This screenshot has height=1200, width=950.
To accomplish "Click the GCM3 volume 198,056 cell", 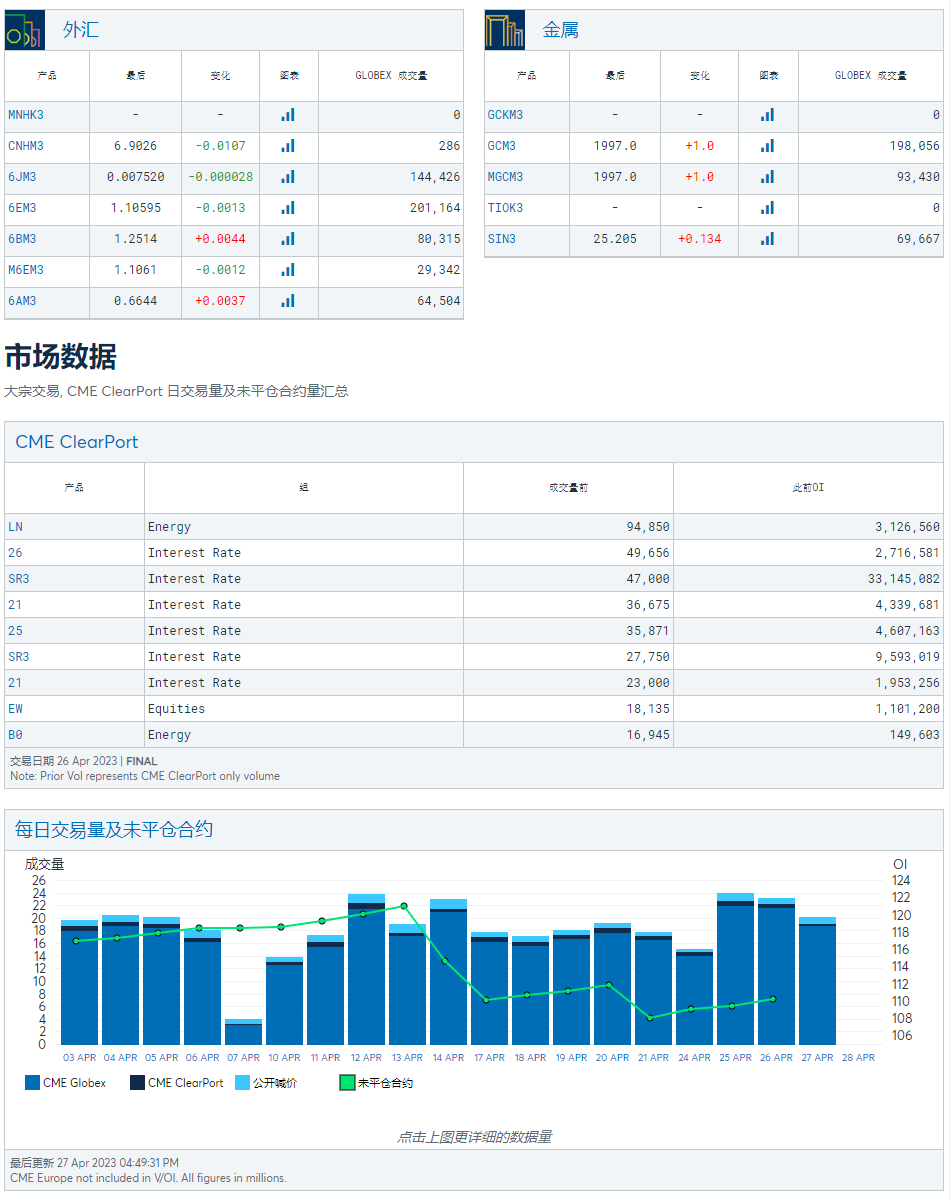I will click(871, 146).
